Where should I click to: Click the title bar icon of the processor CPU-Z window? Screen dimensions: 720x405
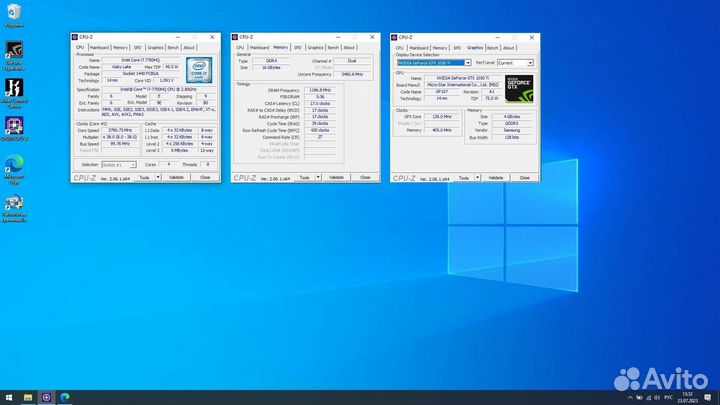point(75,37)
